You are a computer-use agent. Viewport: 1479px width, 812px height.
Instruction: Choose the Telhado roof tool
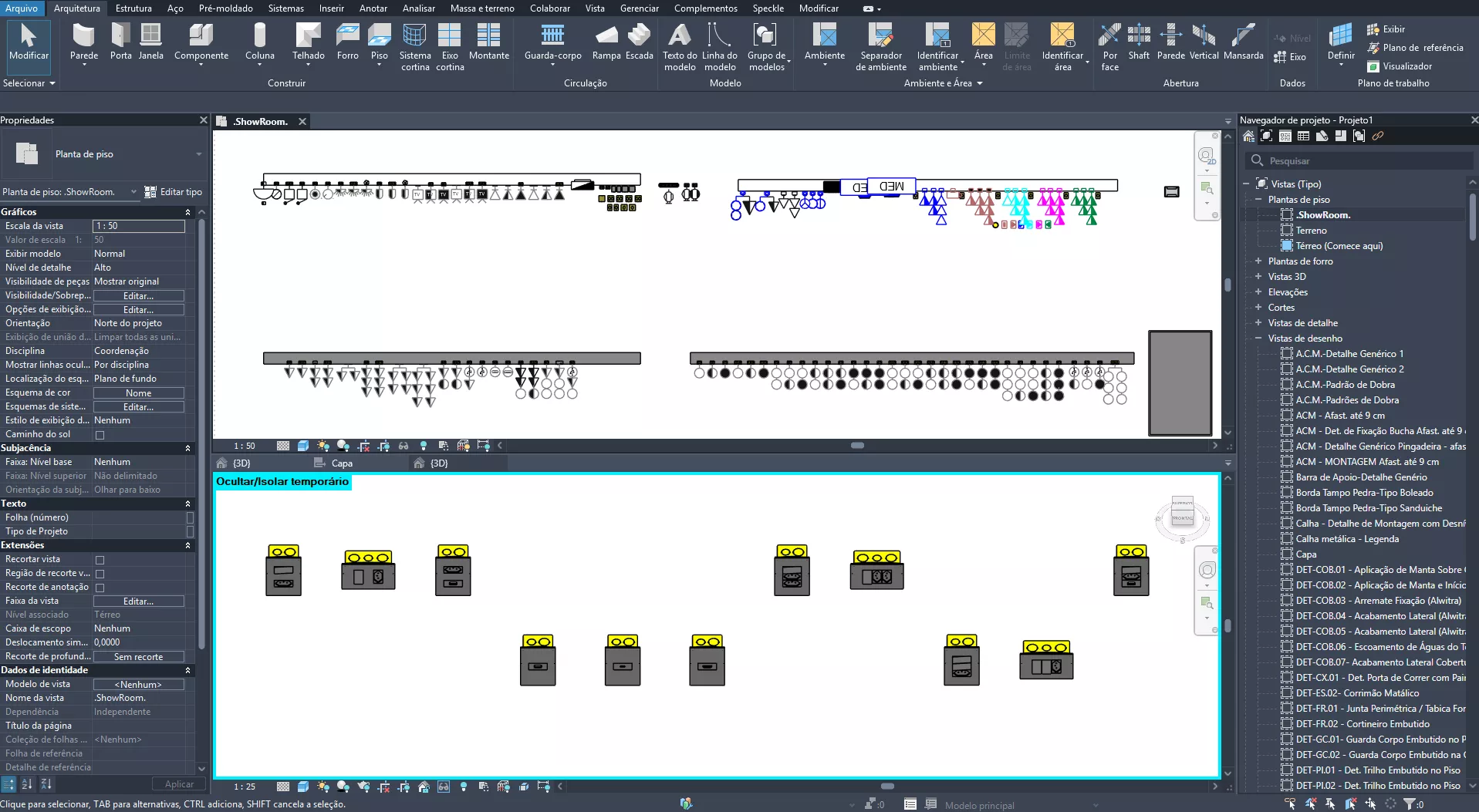point(308,42)
